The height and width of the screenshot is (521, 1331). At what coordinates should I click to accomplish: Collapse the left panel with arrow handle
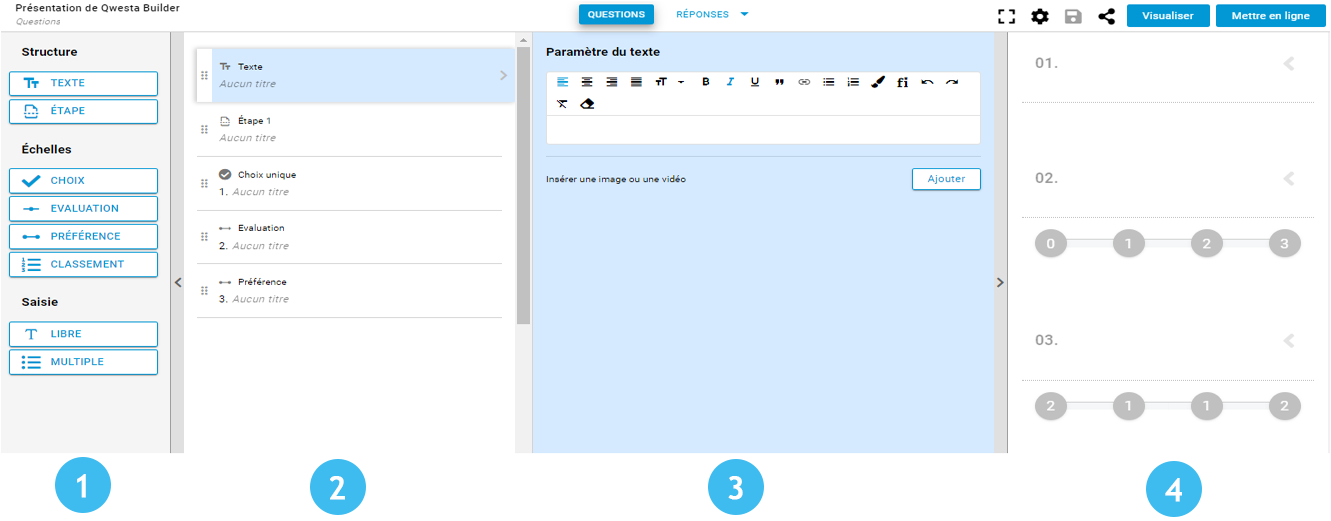[177, 283]
